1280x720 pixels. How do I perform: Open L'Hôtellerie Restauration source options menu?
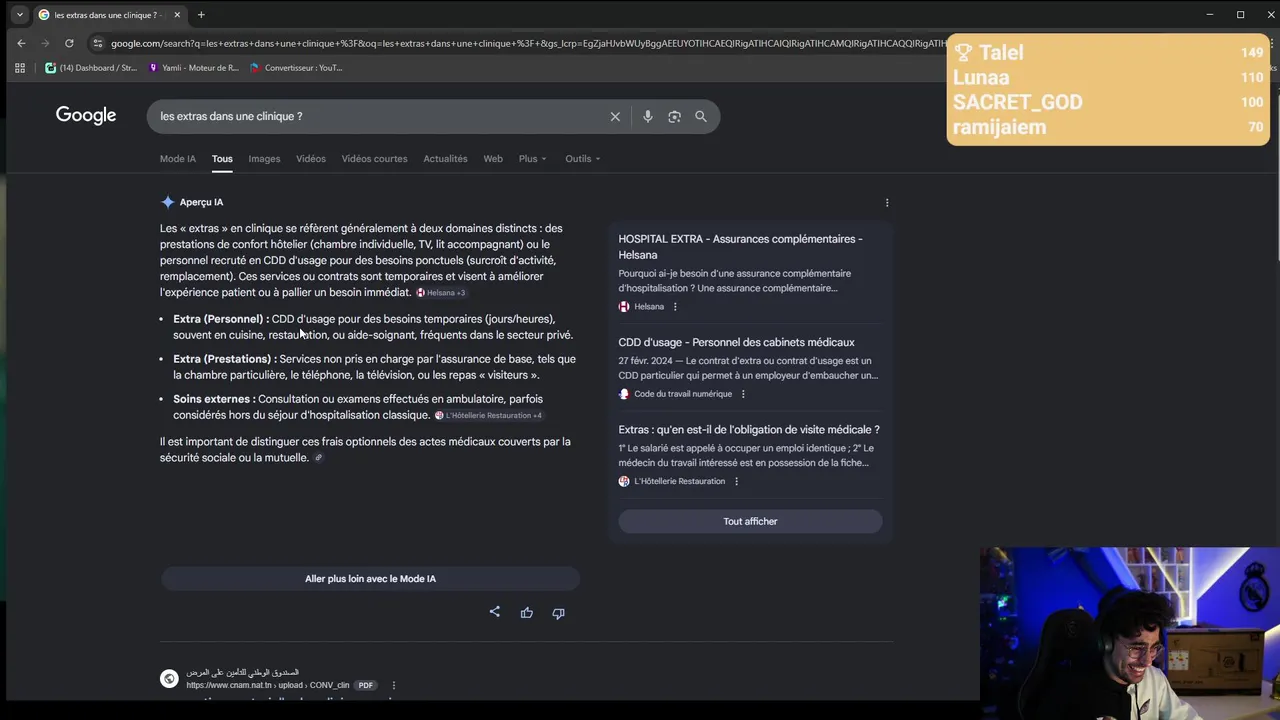click(x=737, y=481)
